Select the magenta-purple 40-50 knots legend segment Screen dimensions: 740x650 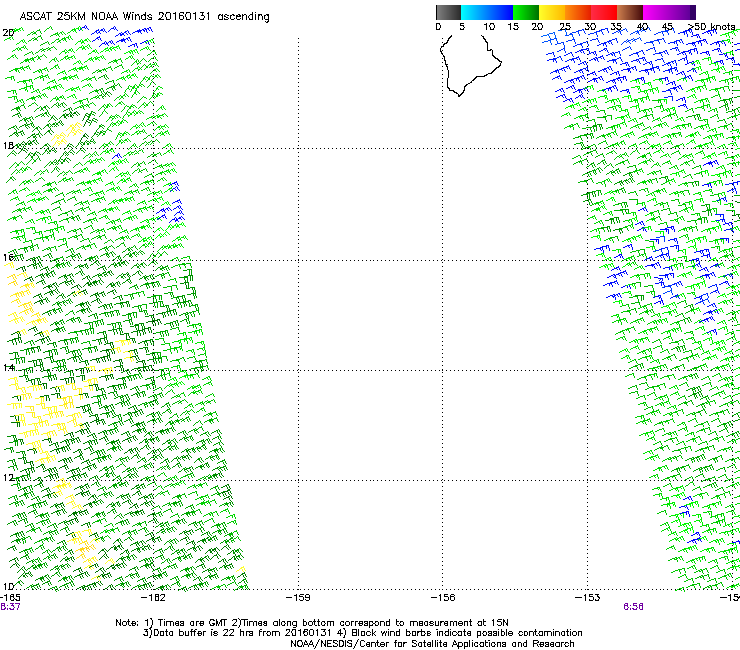(x=669, y=12)
